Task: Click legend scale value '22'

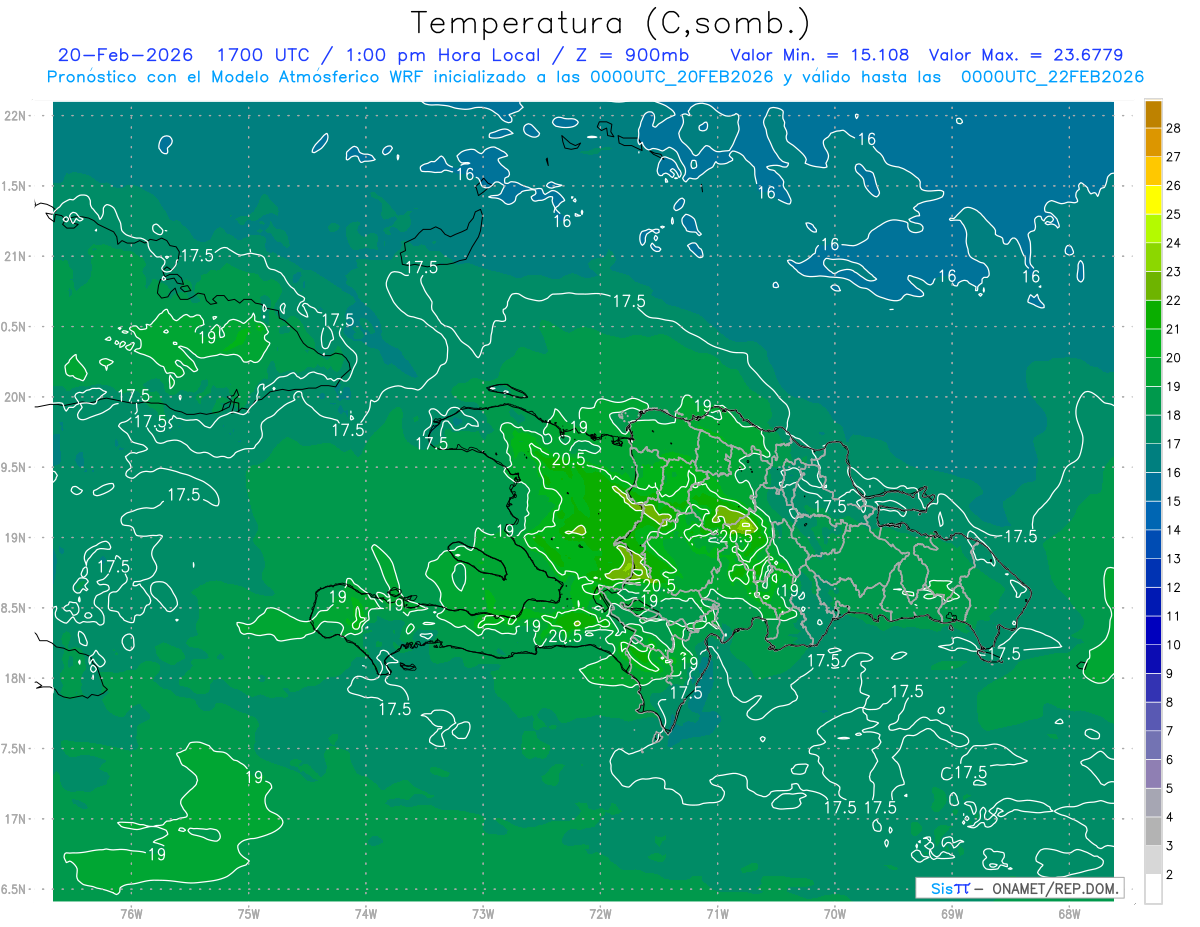Action: pos(1174,301)
